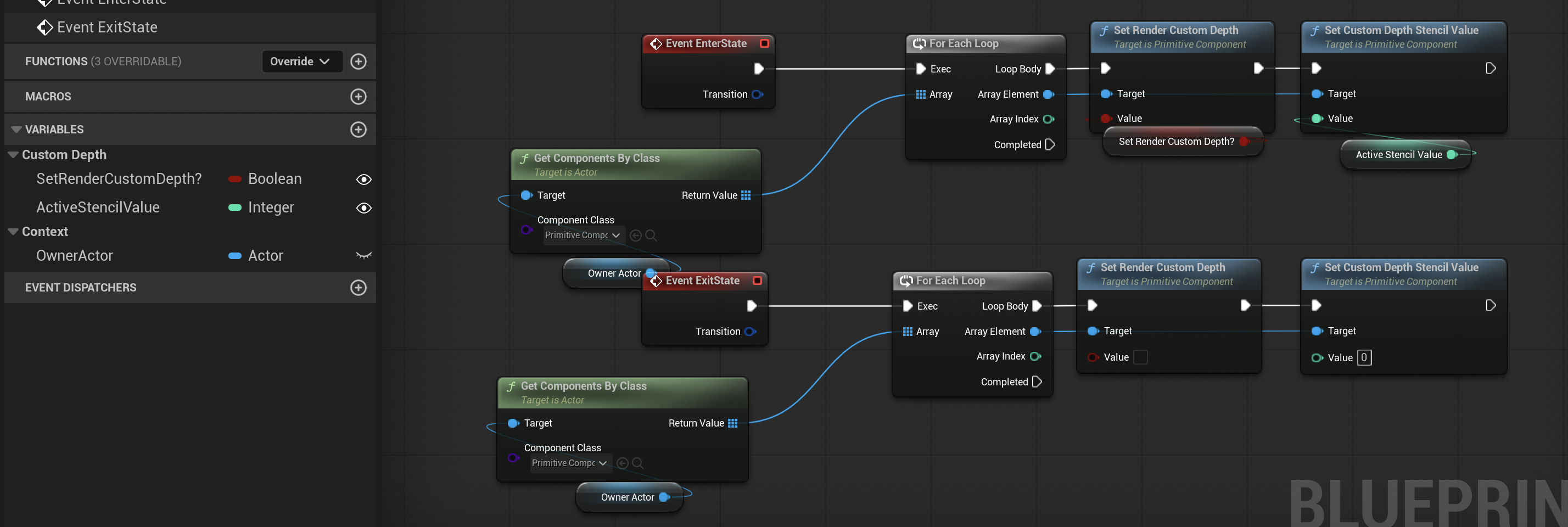Select the OwnerActor variable
The image size is (1568, 527).
pos(75,256)
